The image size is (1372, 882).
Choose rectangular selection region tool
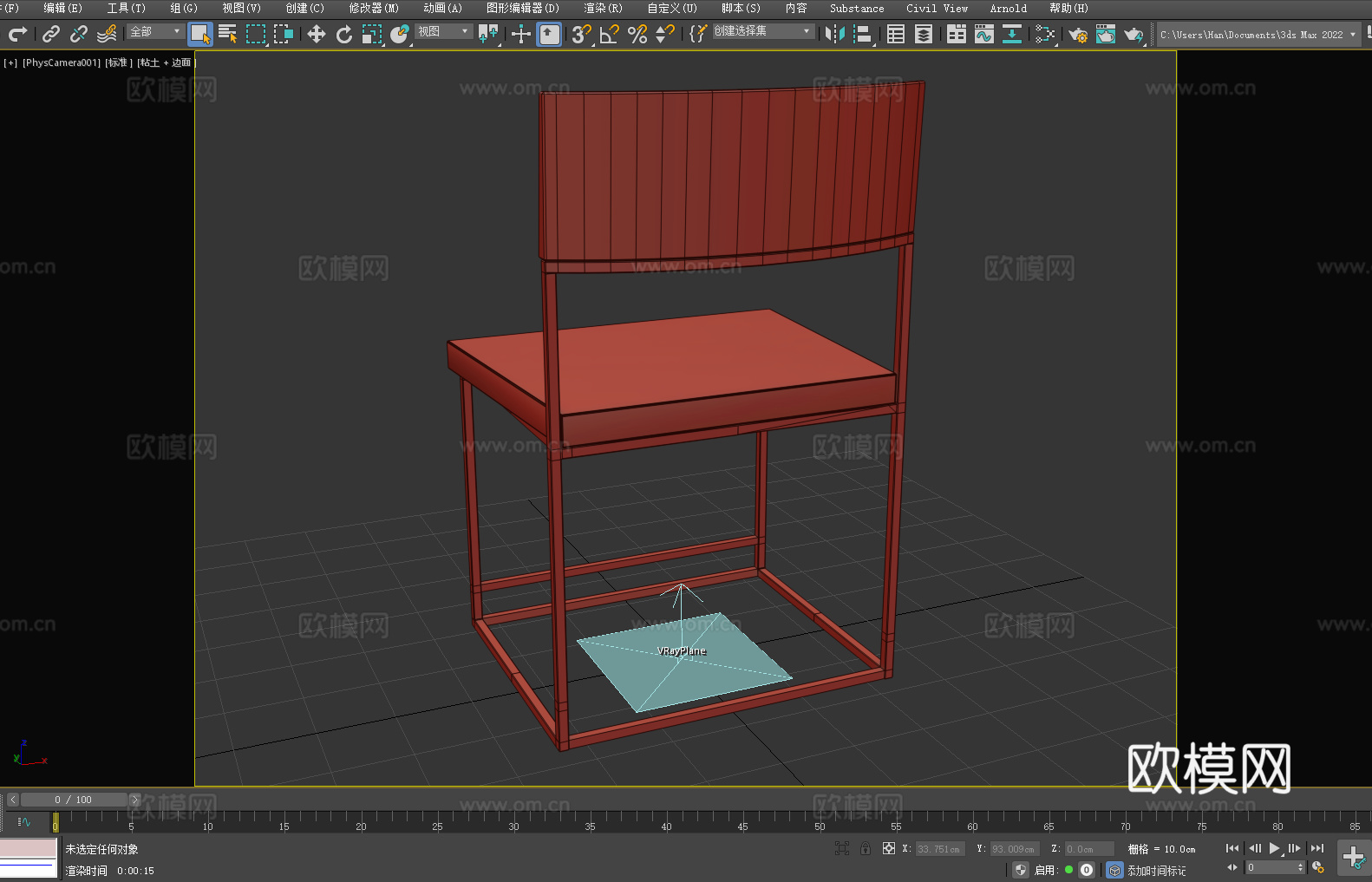[x=256, y=35]
